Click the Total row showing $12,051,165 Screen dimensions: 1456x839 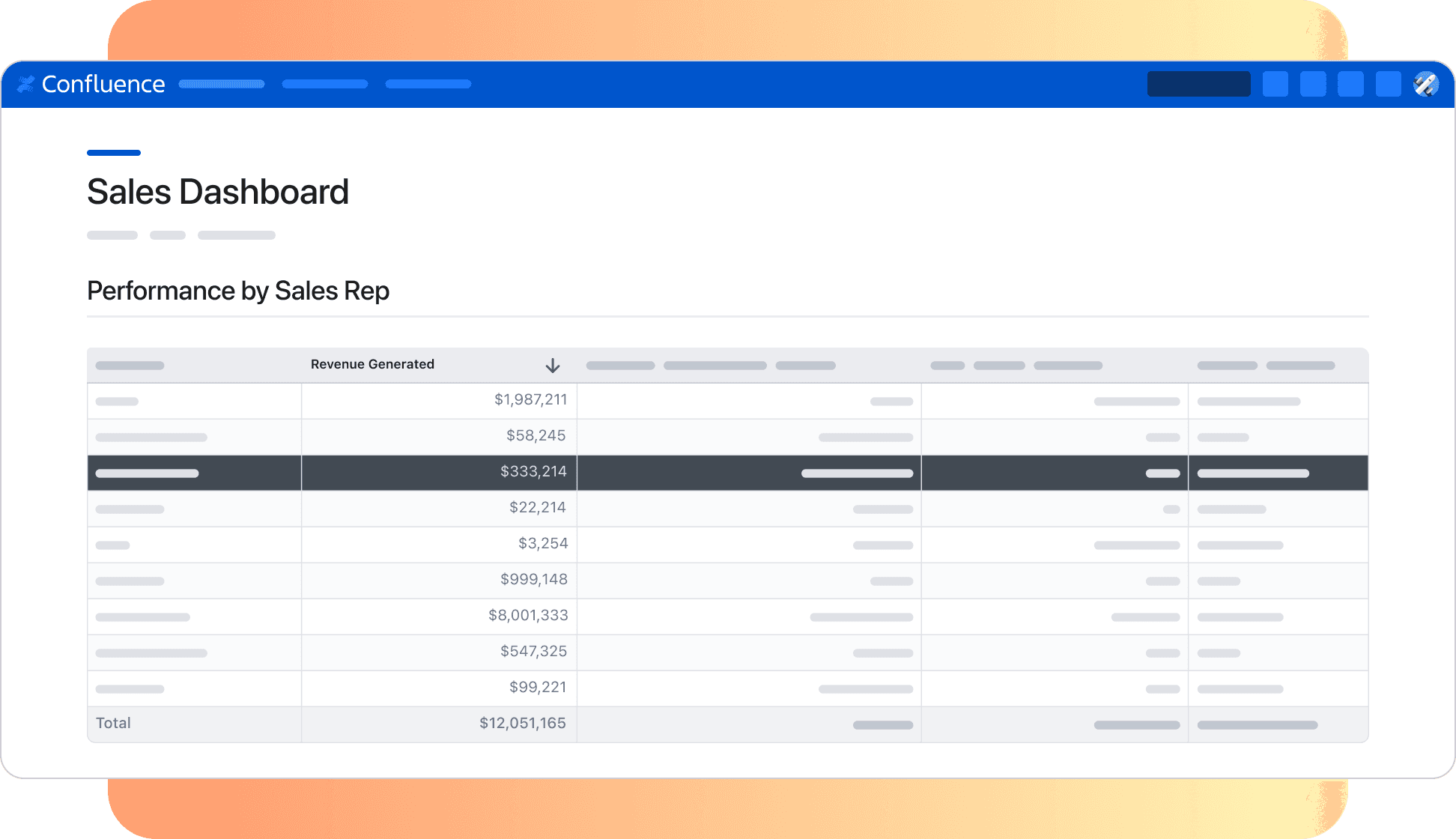(x=522, y=722)
